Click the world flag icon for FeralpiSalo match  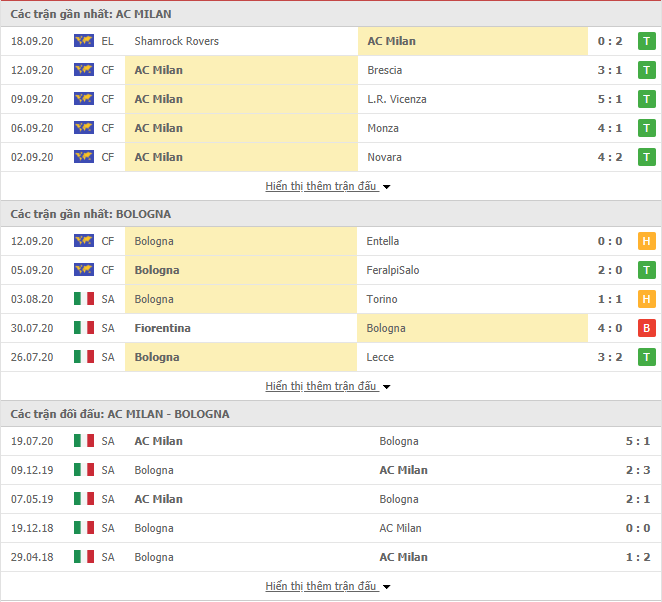pos(84,270)
